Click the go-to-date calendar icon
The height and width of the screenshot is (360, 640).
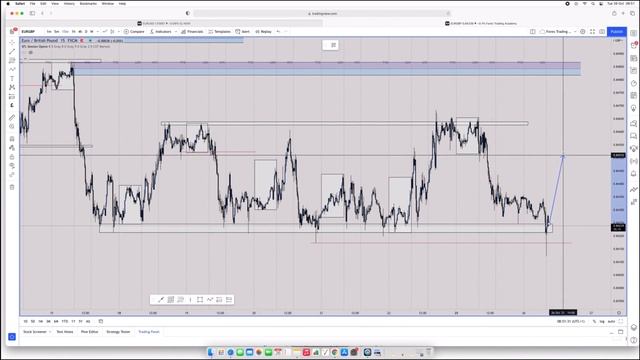click(101, 321)
